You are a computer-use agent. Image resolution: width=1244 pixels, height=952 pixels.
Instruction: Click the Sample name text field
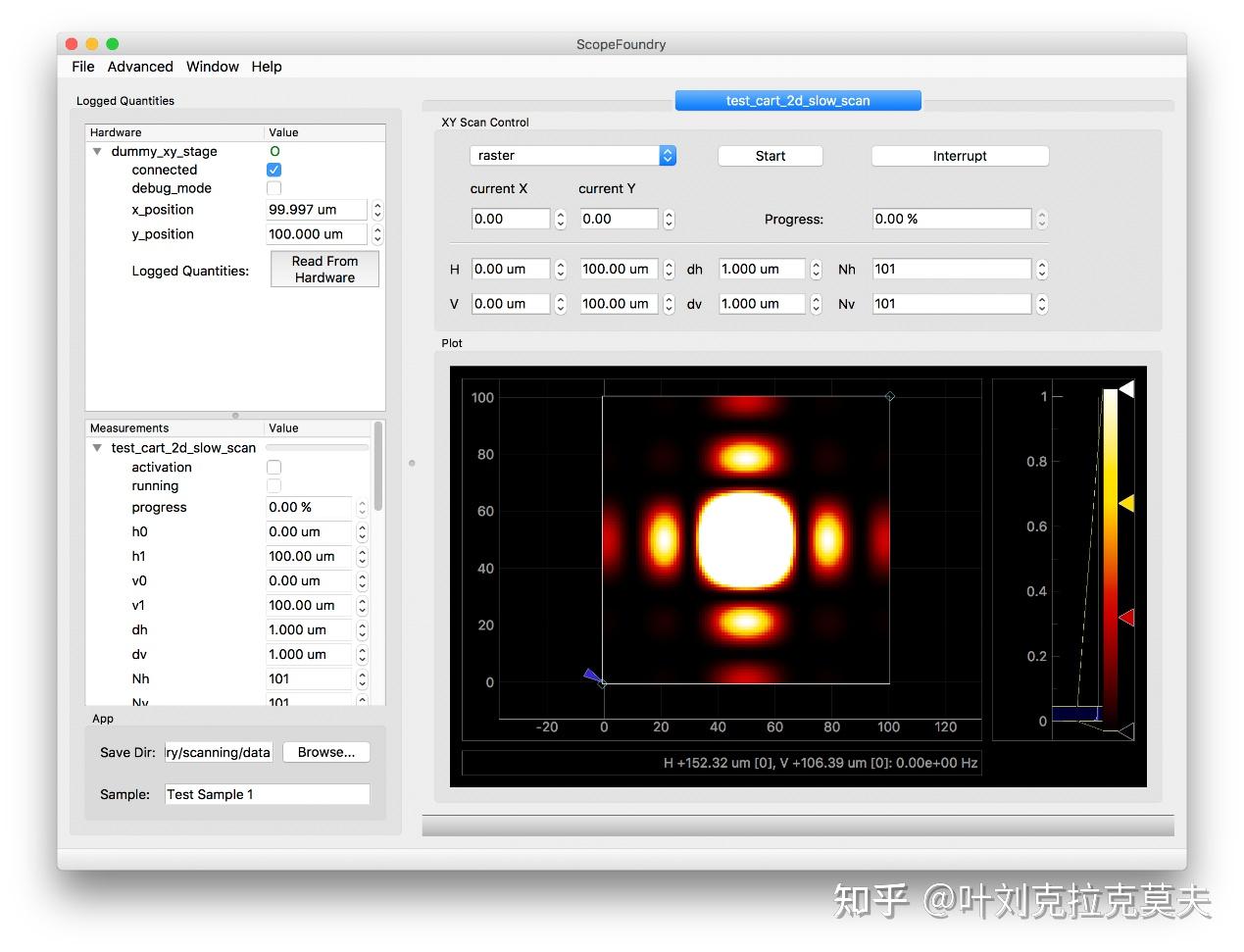pyautogui.click(x=267, y=794)
